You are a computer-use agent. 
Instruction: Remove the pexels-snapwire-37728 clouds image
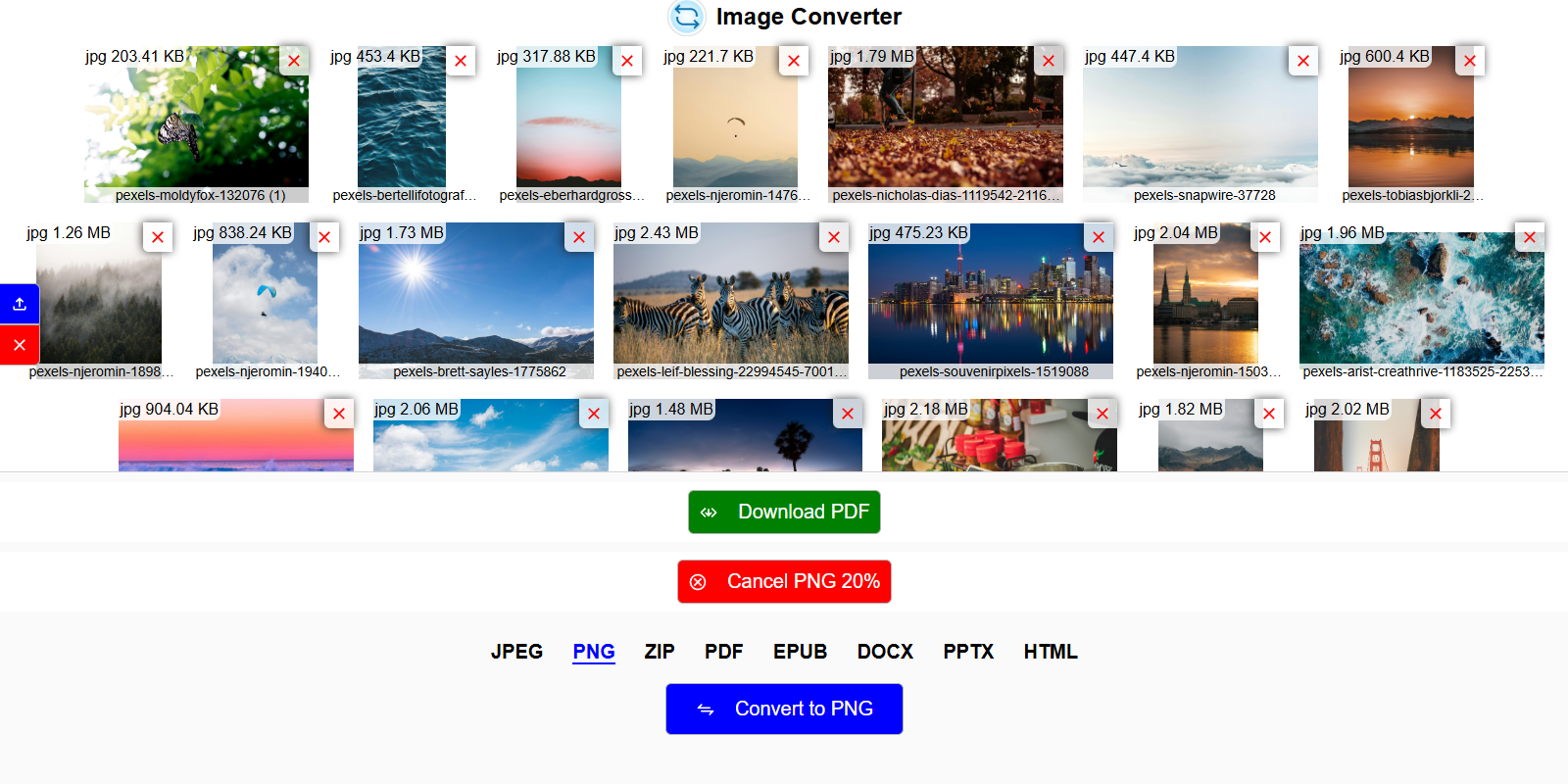pyautogui.click(x=1303, y=61)
